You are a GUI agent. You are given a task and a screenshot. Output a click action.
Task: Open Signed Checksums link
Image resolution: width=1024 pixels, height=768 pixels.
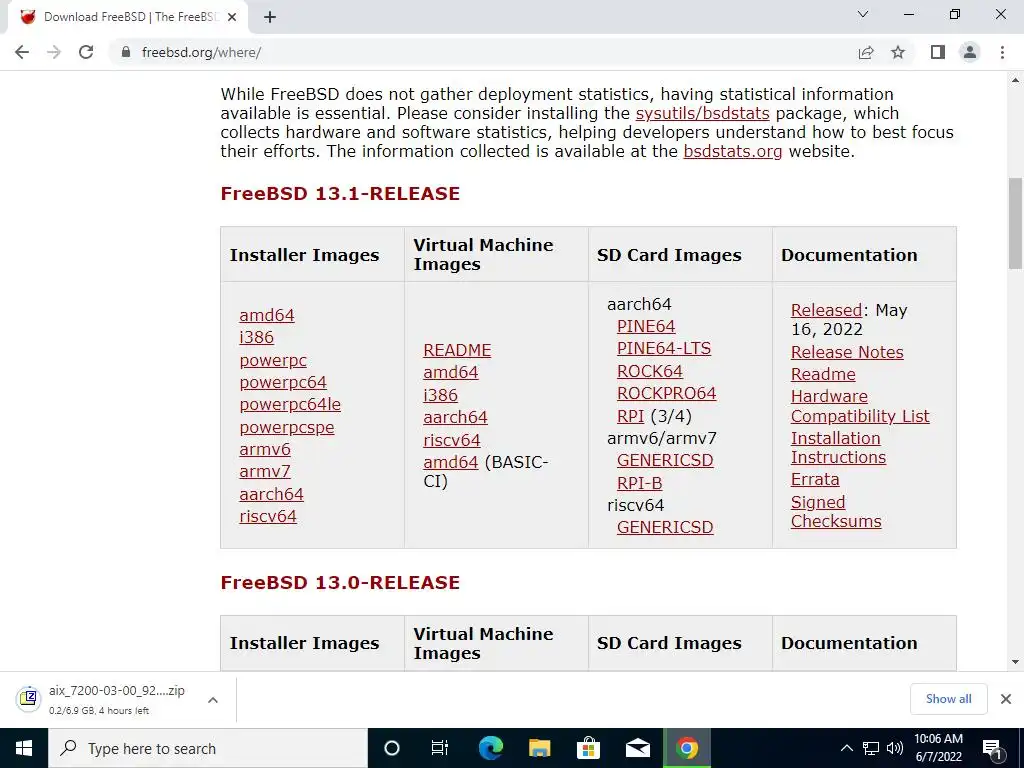click(x=836, y=512)
